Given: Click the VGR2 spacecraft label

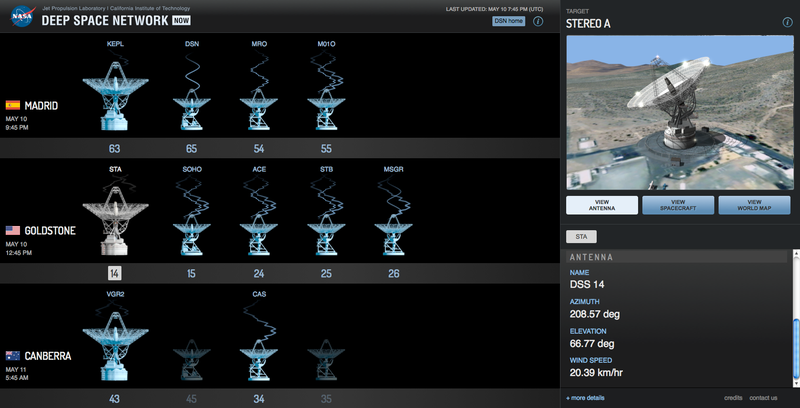Looking at the screenshot, I should point(115,294).
